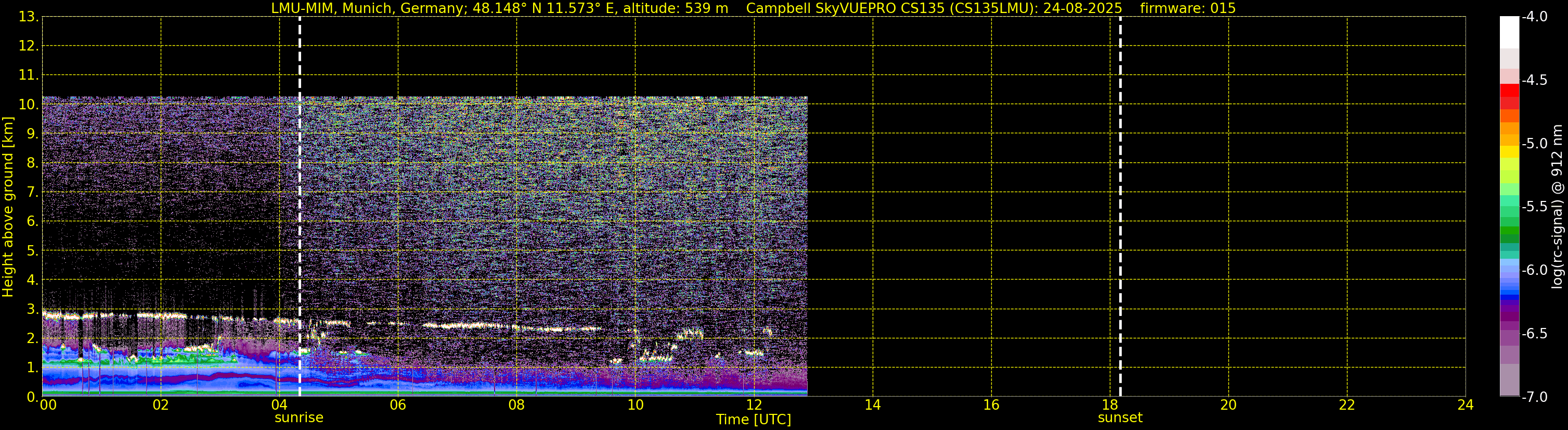Click the '12' time axis tick label
This screenshot has width=1568, height=430.
pos(754,406)
